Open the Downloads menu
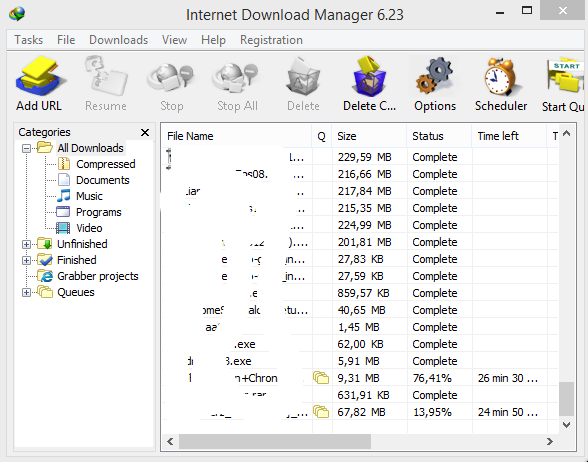 pos(118,40)
